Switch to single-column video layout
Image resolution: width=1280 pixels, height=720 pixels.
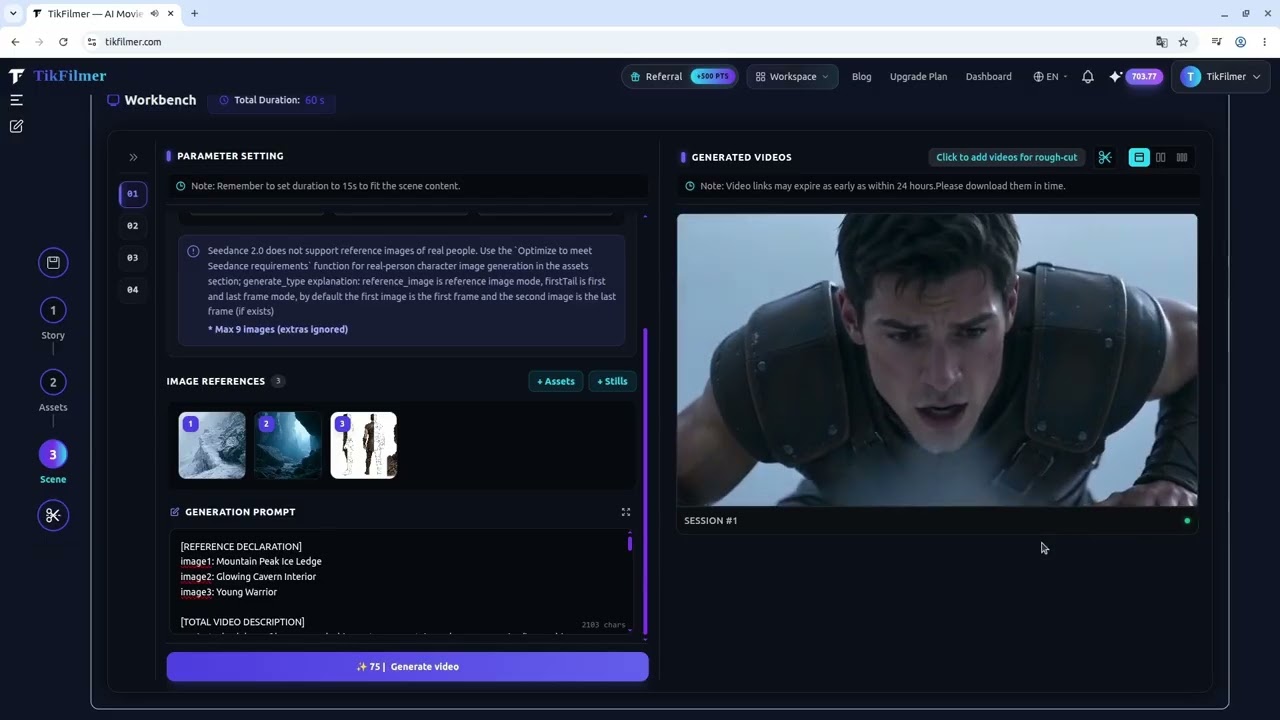pos(1139,157)
